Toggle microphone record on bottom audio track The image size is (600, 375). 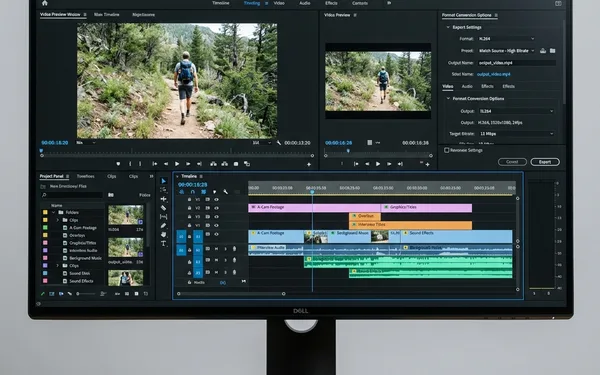[x=235, y=272]
